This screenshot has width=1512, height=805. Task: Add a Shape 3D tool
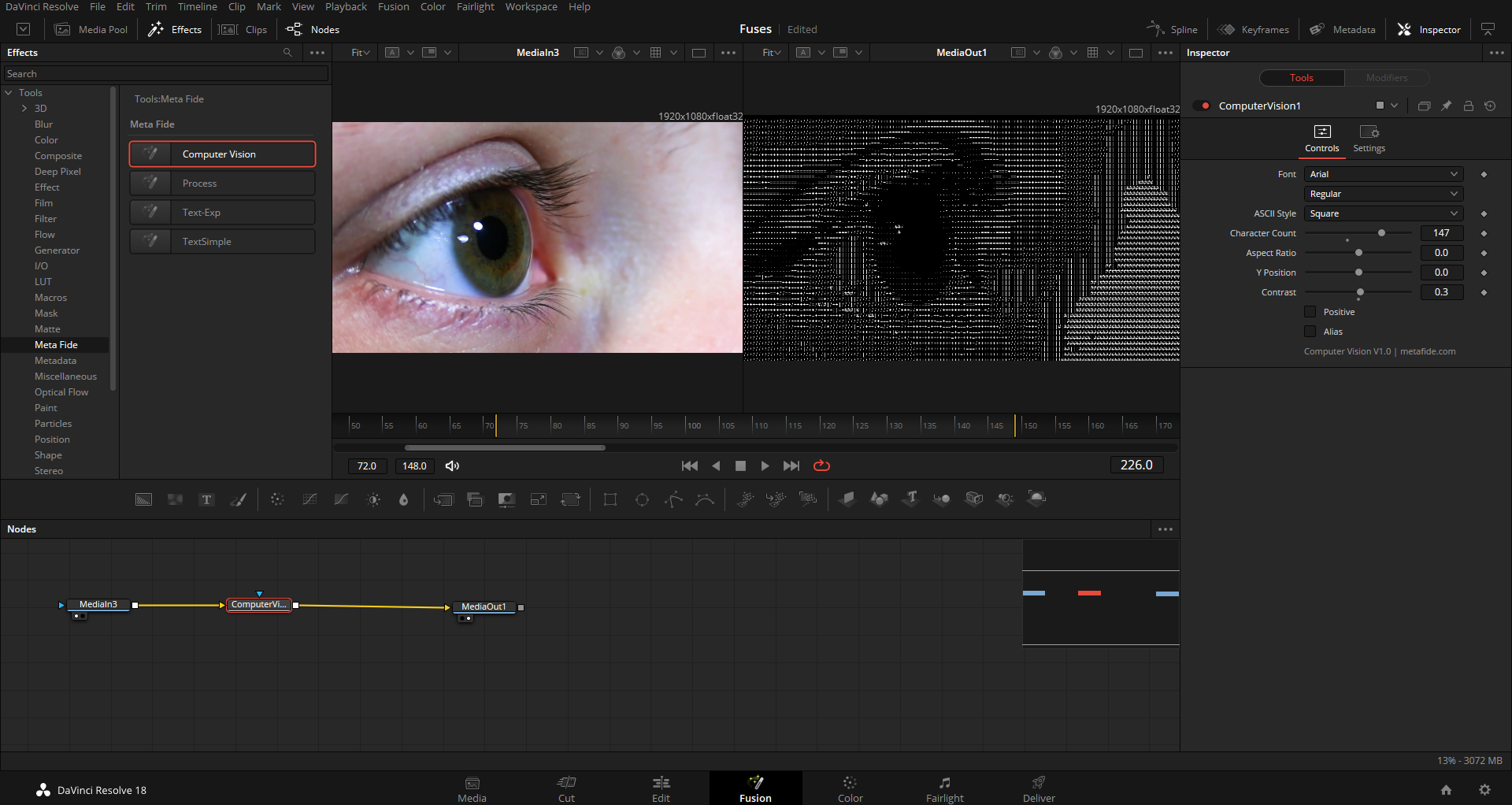tap(879, 499)
